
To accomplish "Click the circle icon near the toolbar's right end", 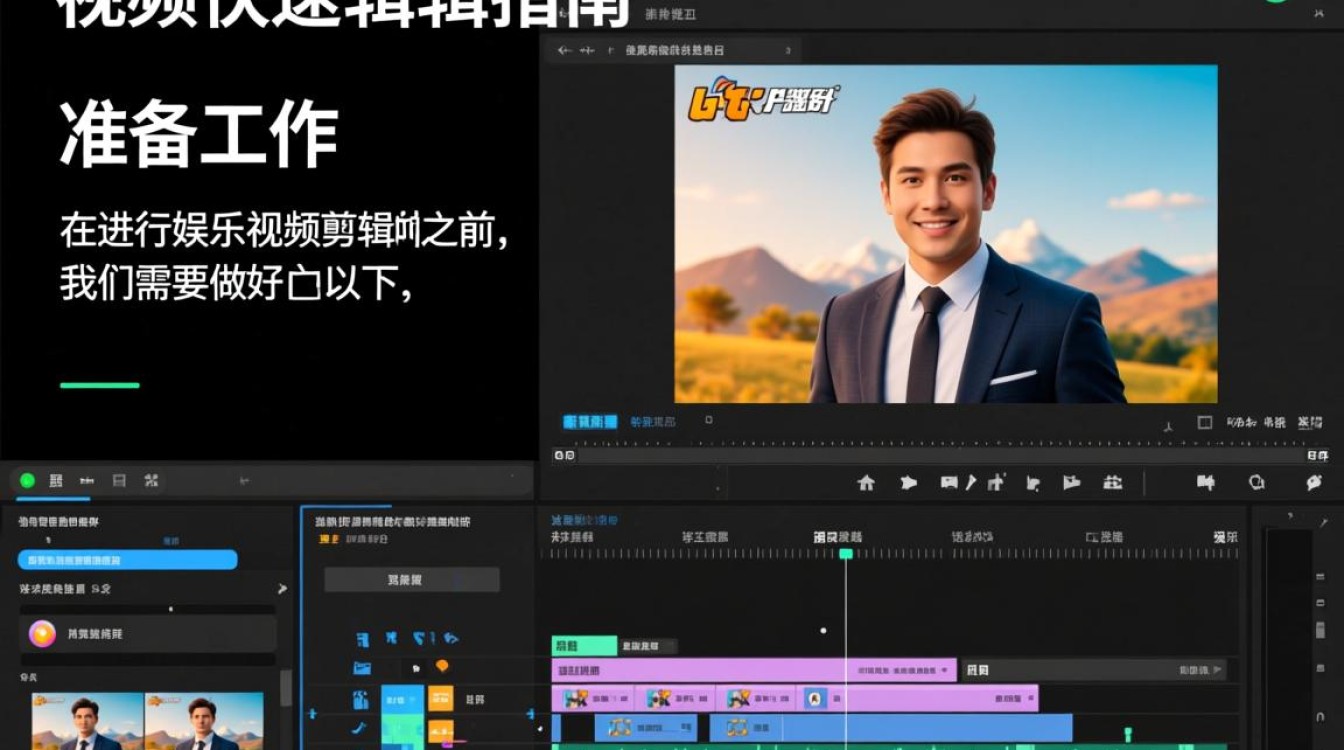I will click(x=1257, y=483).
